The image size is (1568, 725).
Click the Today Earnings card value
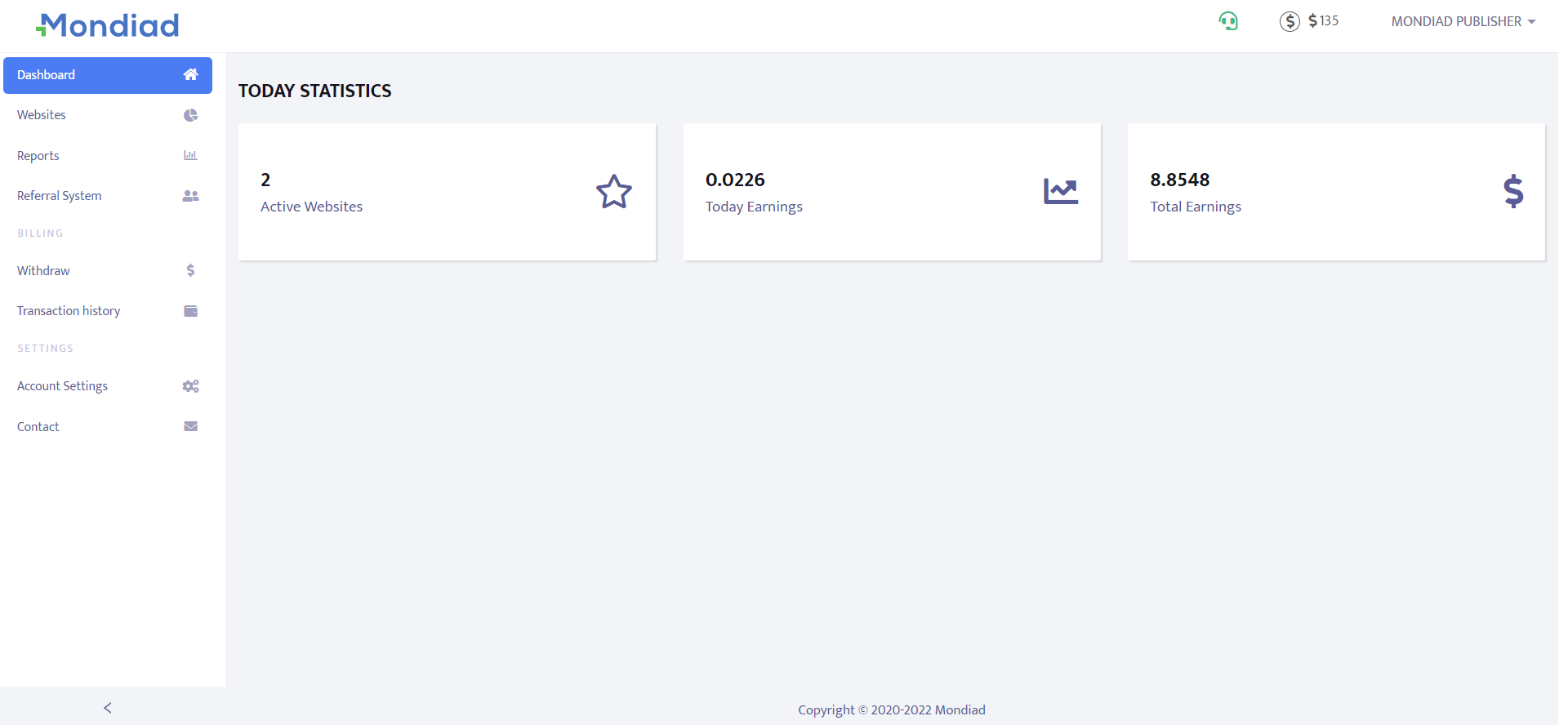coord(735,180)
